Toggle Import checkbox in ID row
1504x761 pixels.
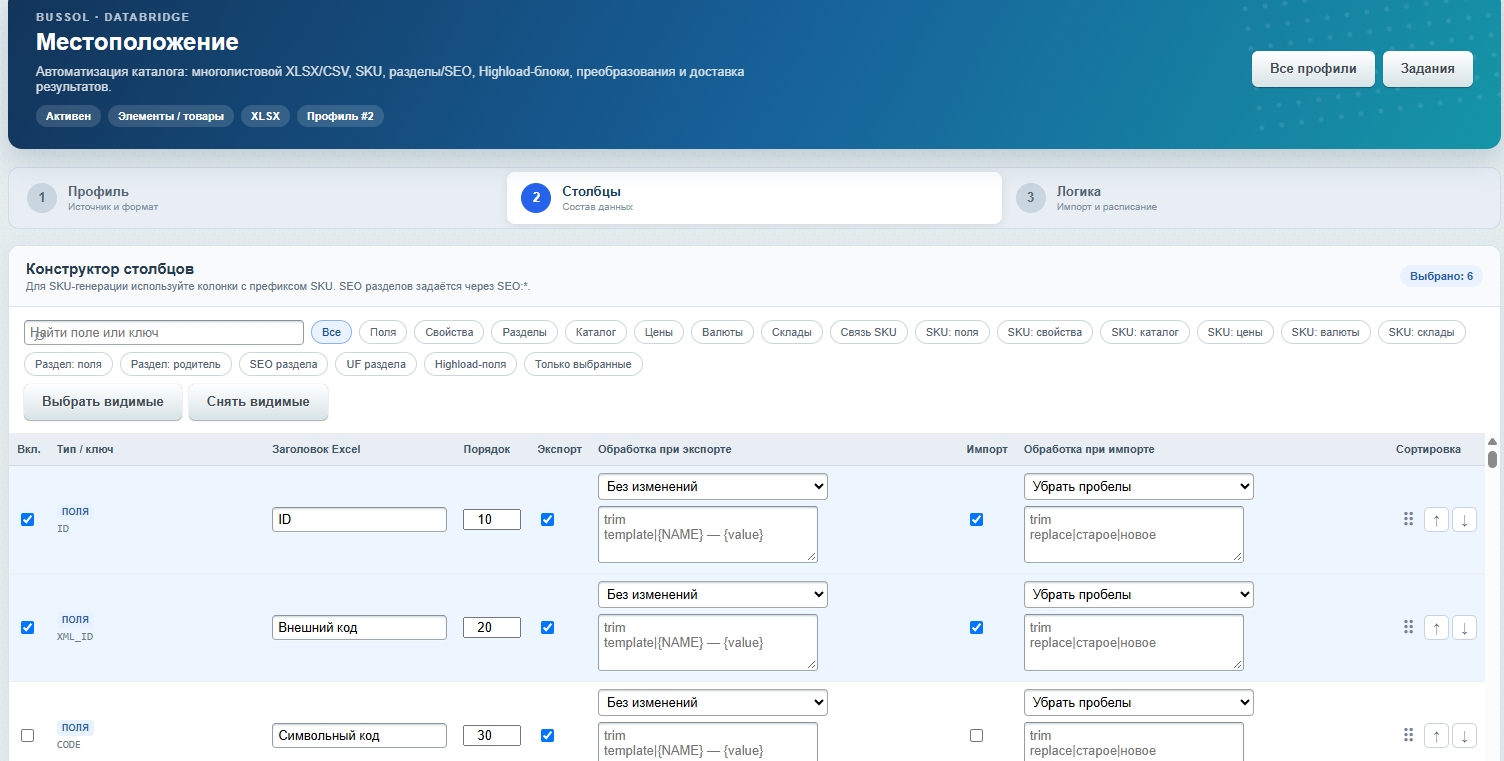point(976,519)
